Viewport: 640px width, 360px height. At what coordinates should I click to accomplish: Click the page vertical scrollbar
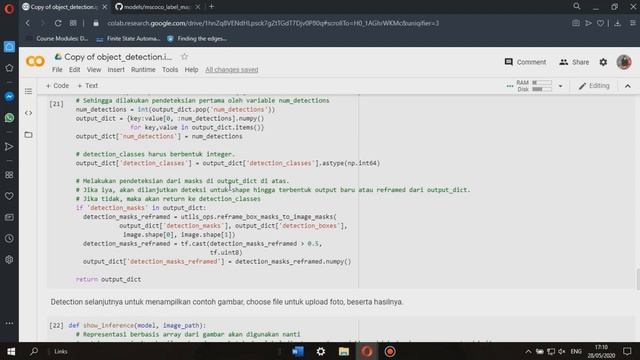(x=637, y=279)
